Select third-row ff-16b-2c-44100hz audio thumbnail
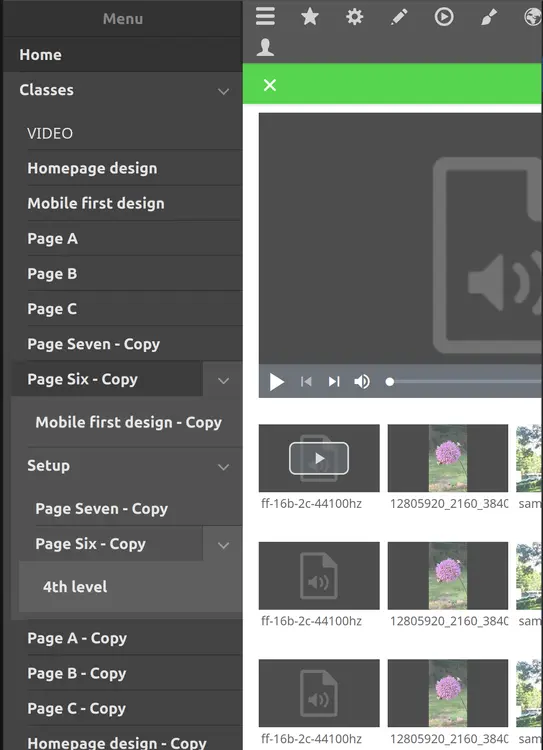Image resolution: width=543 pixels, height=750 pixels. 319,694
